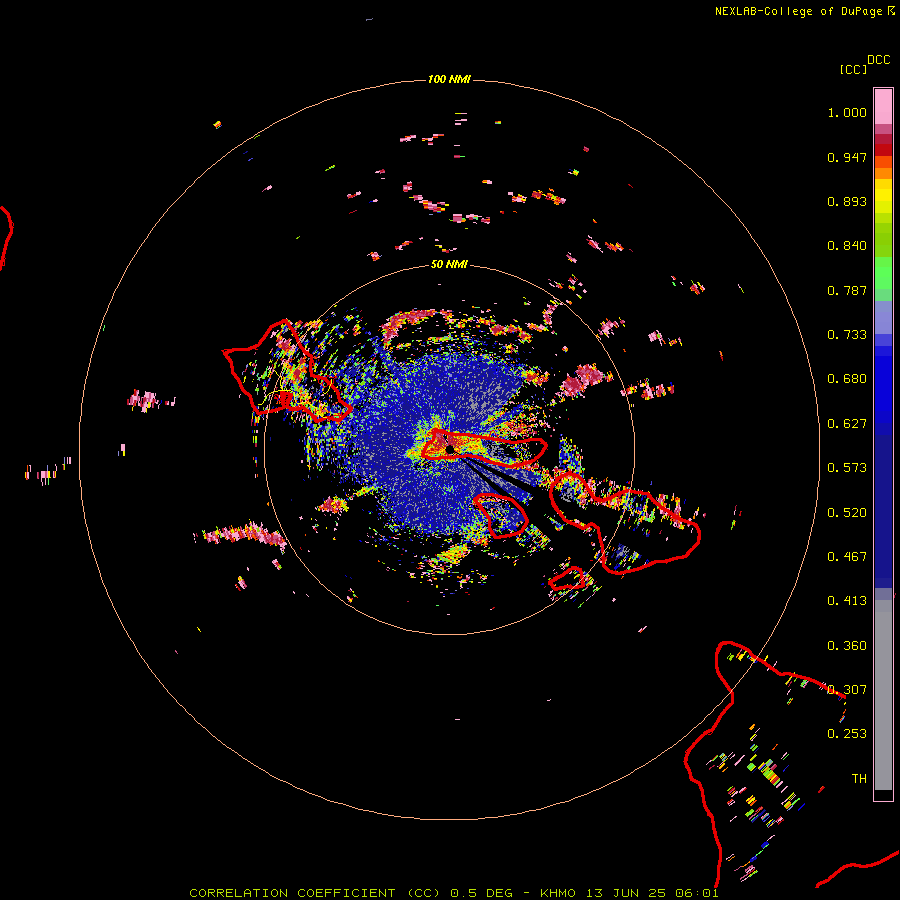Select the 0.733 scale value
900x900 pixels.
point(847,335)
